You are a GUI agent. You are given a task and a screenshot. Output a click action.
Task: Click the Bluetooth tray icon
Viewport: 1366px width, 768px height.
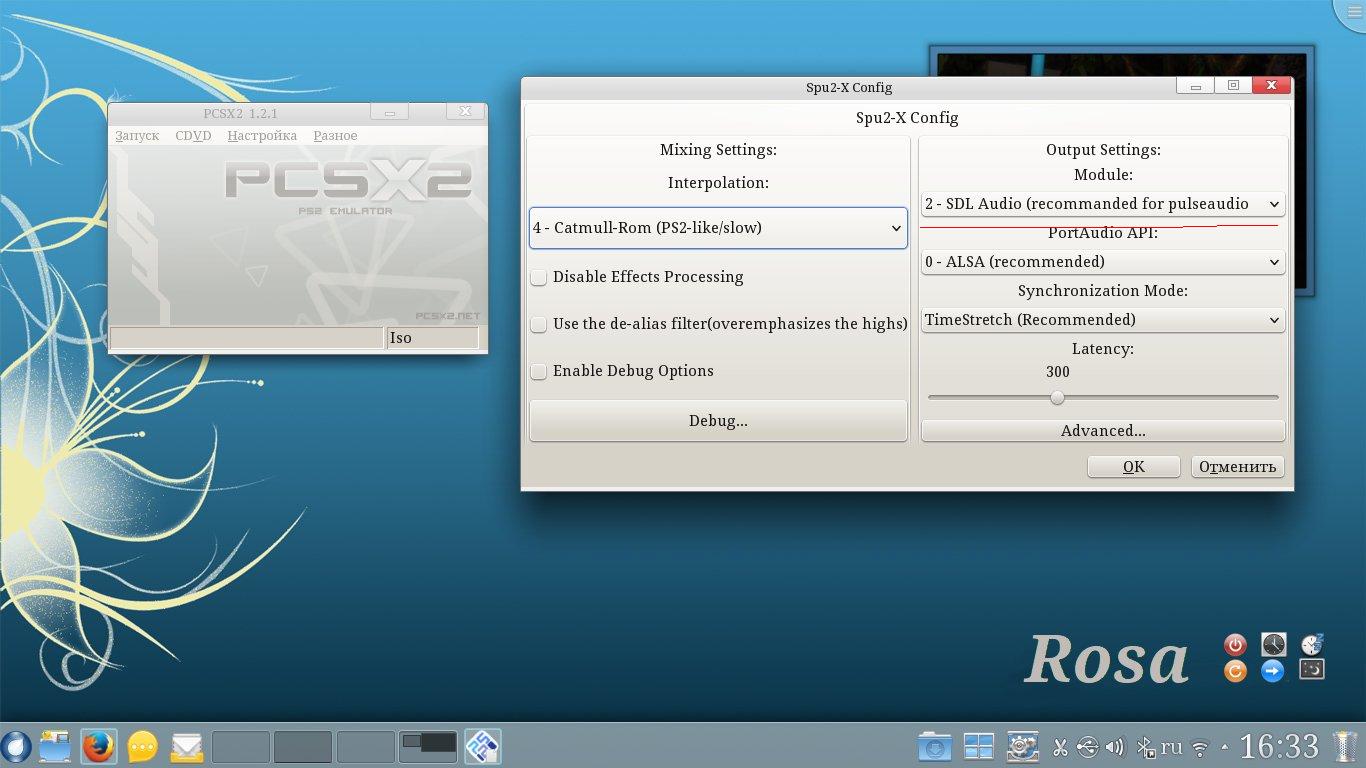click(1144, 747)
